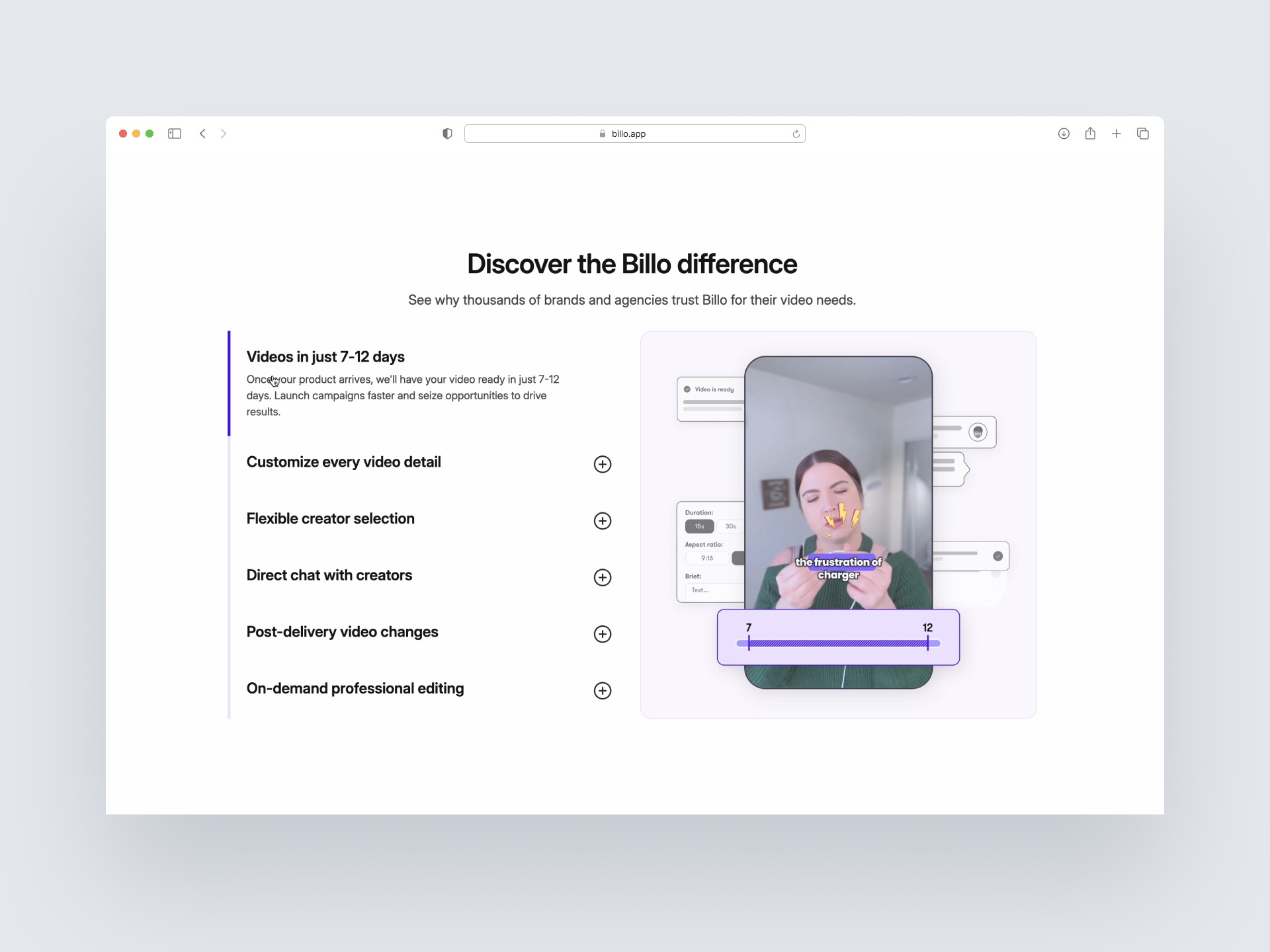Click the Video is ready notification card
The width and height of the screenshot is (1270, 952).
point(711,399)
